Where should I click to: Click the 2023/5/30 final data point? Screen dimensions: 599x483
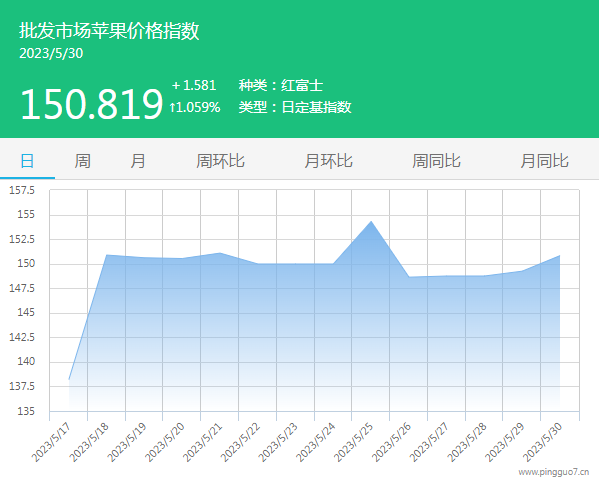pyautogui.click(x=560, y=255)
